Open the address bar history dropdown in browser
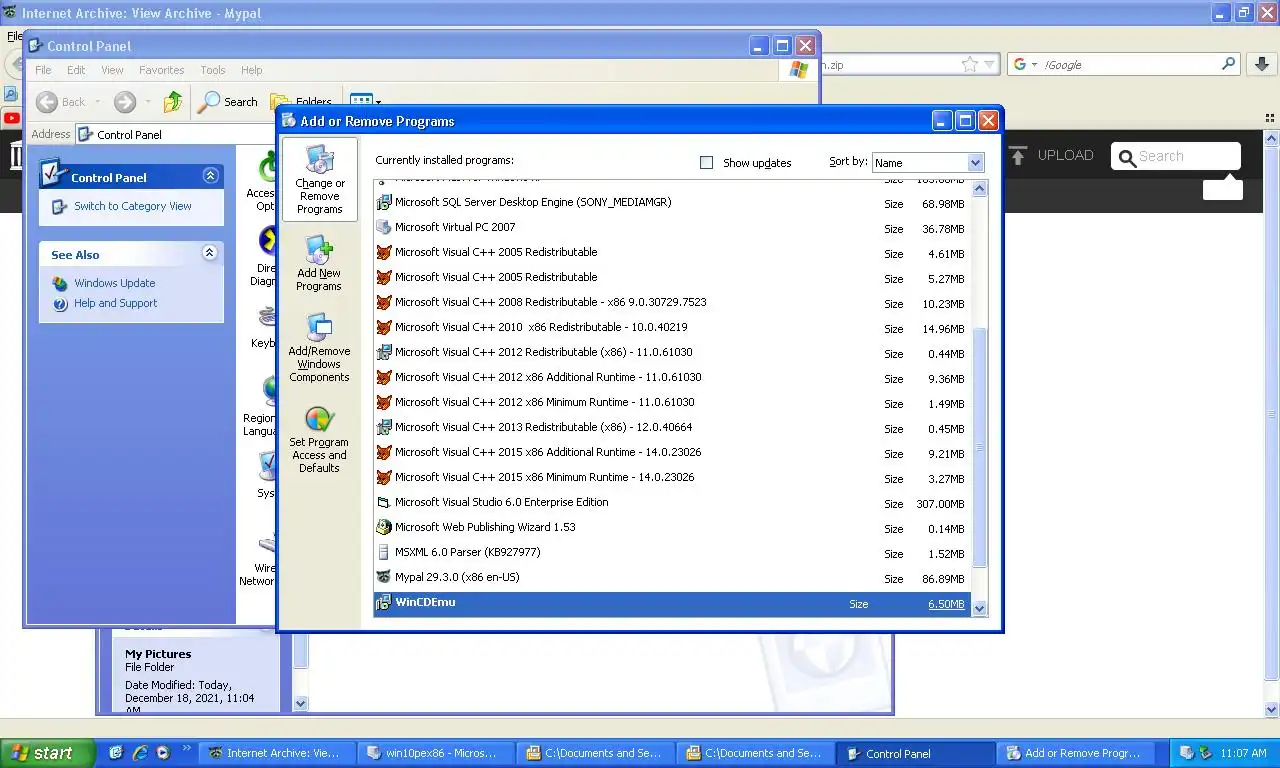The image size is (1280, 768). coord(990,64)
